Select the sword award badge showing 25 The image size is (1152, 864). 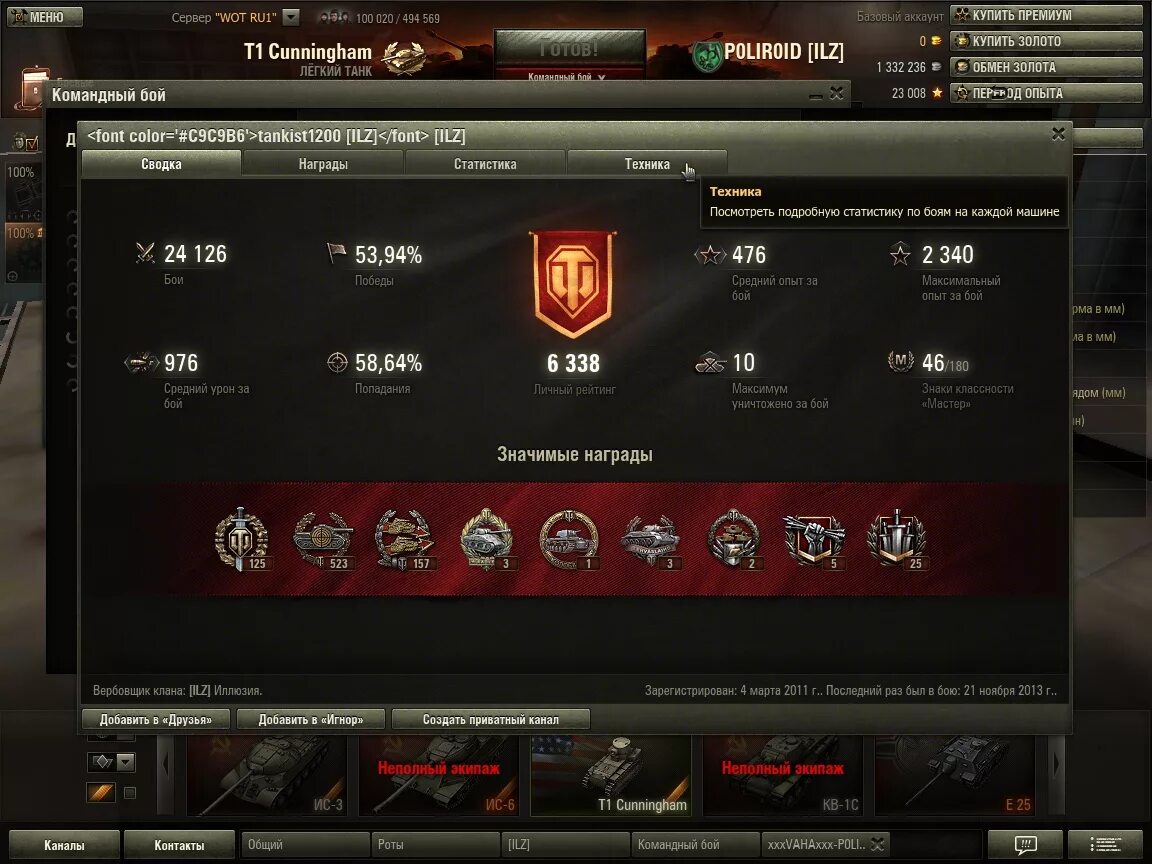897,540
